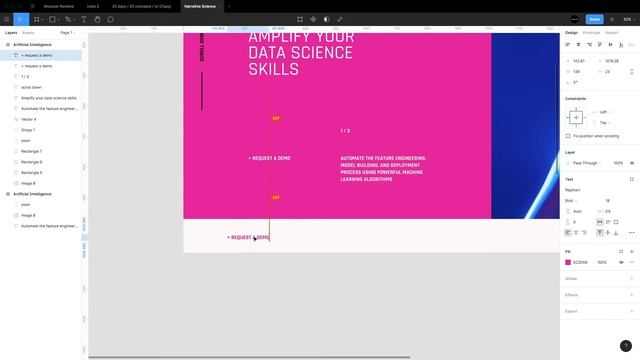The height and width of the screenshot is (360, 640).
Task: Switch to the Assets tab
Action: point(28,33)
